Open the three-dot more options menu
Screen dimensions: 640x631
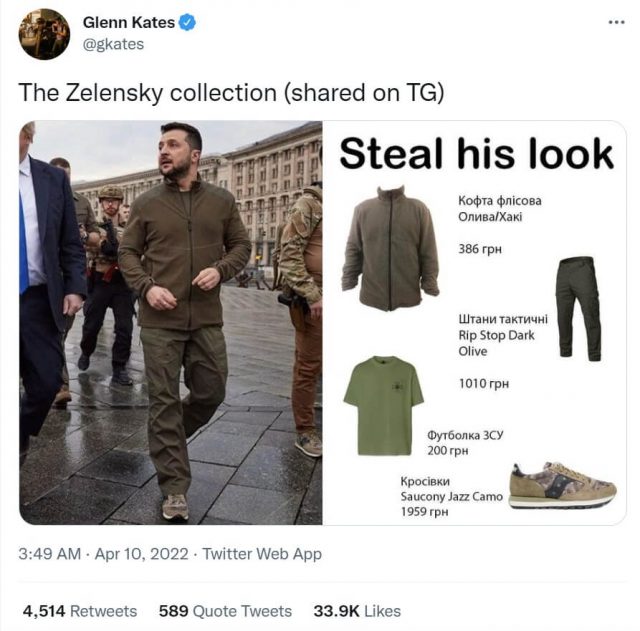[616, 22]
